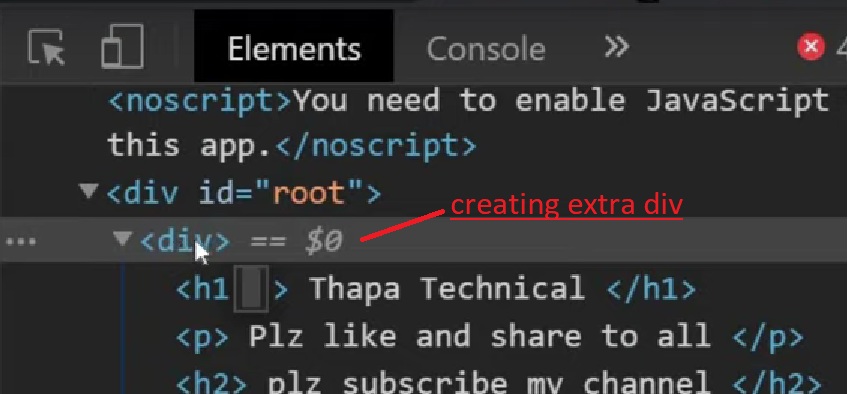
Task: Click the "root" attribute value
Action: [310, 194]
